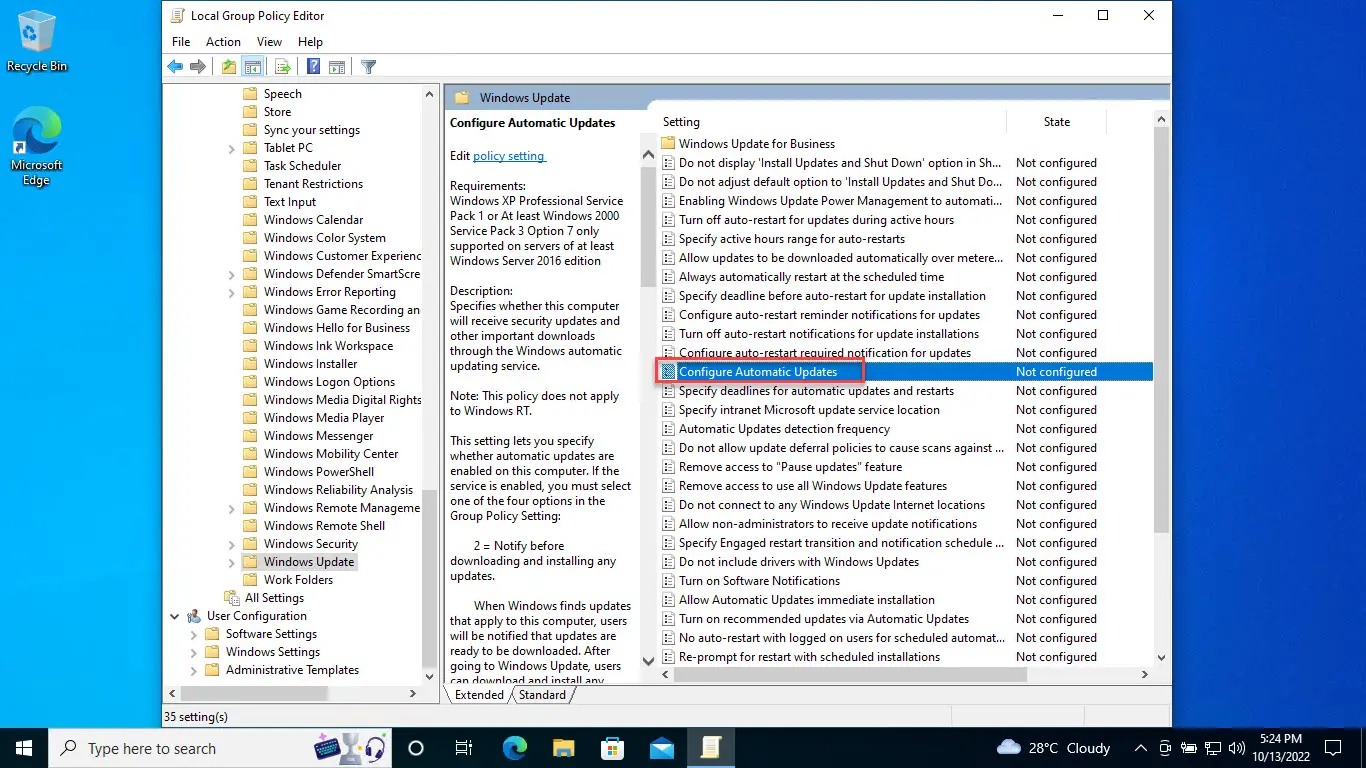Open Task View on taskbar
This screenshot has height=768, width=1366.
(x=464, y=748)
